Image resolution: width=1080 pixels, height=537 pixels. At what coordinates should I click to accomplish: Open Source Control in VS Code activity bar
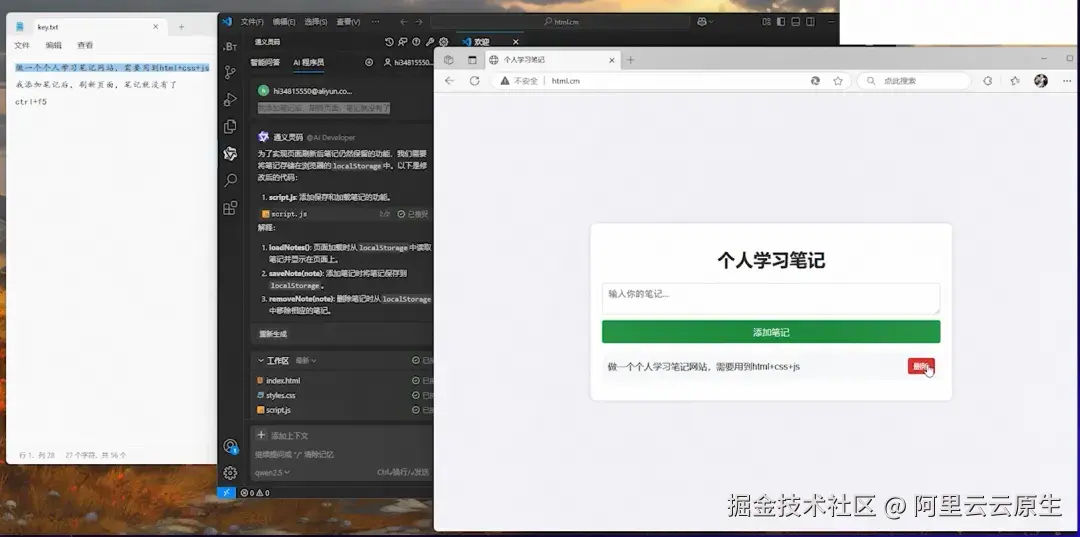click(230, 72)
